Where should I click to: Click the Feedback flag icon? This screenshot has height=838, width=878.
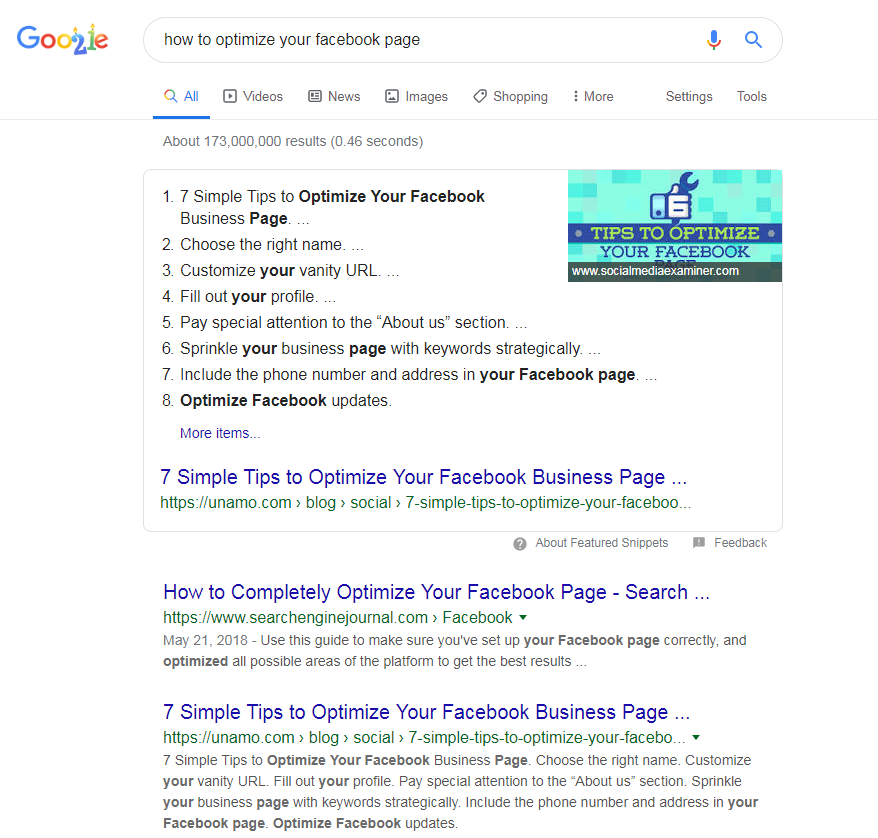699,542
